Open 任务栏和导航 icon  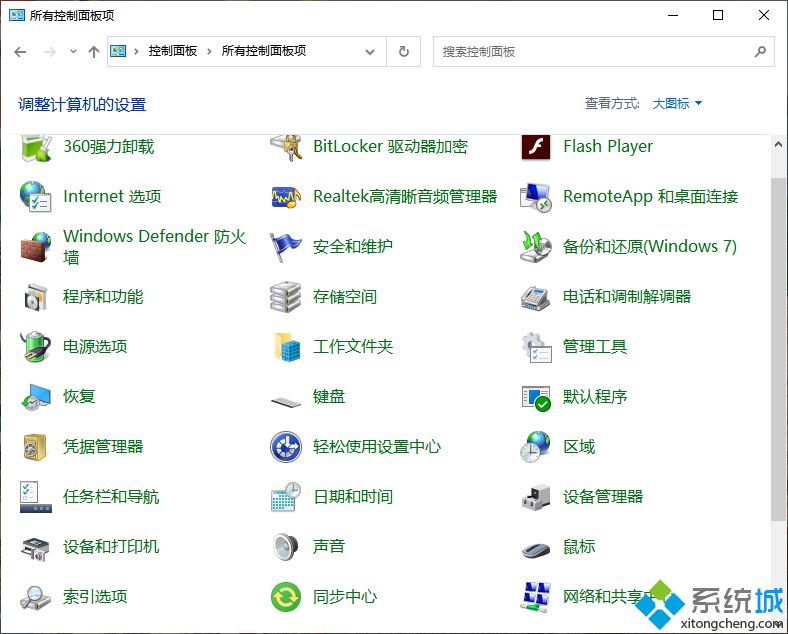(35, 497)
